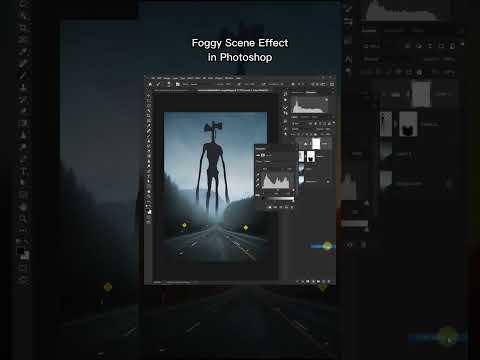Select mask thumbnail with black creature shape
The image size is (480, 360).
coord(311,156)
